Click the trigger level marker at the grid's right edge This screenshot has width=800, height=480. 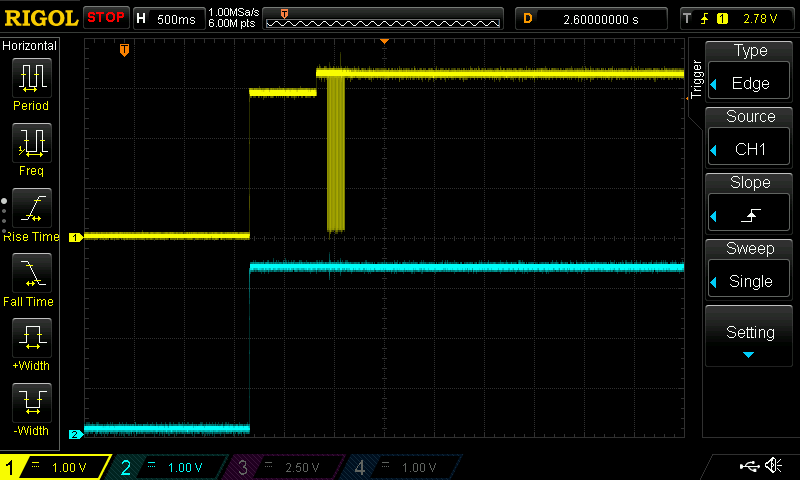[x=687, y=98]
